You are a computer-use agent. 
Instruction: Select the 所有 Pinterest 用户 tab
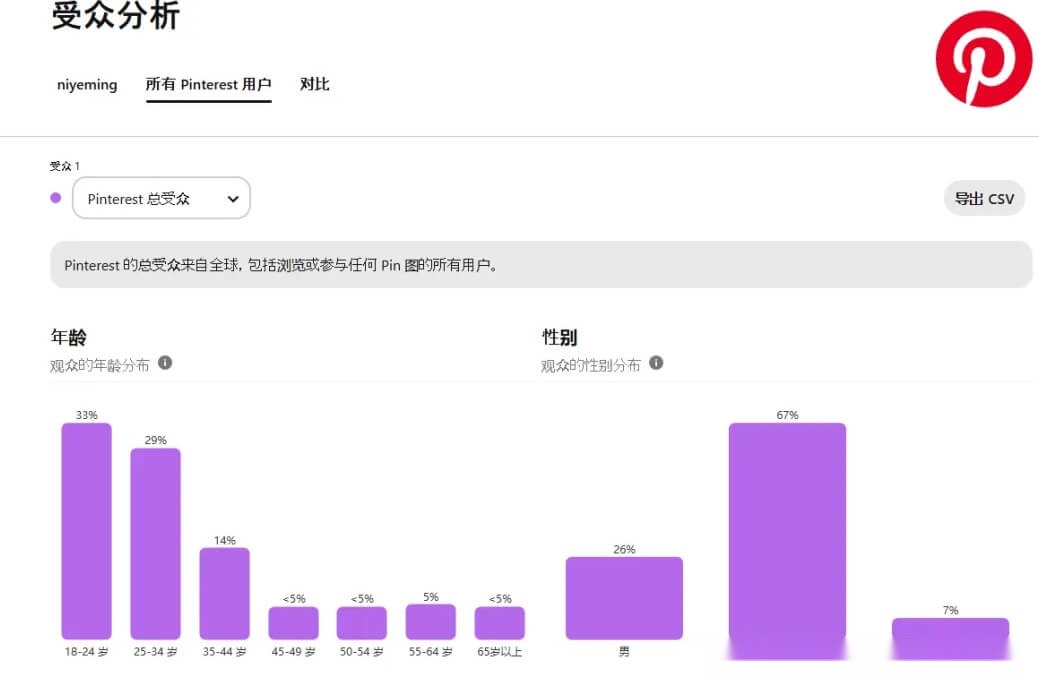click(209, 85)
